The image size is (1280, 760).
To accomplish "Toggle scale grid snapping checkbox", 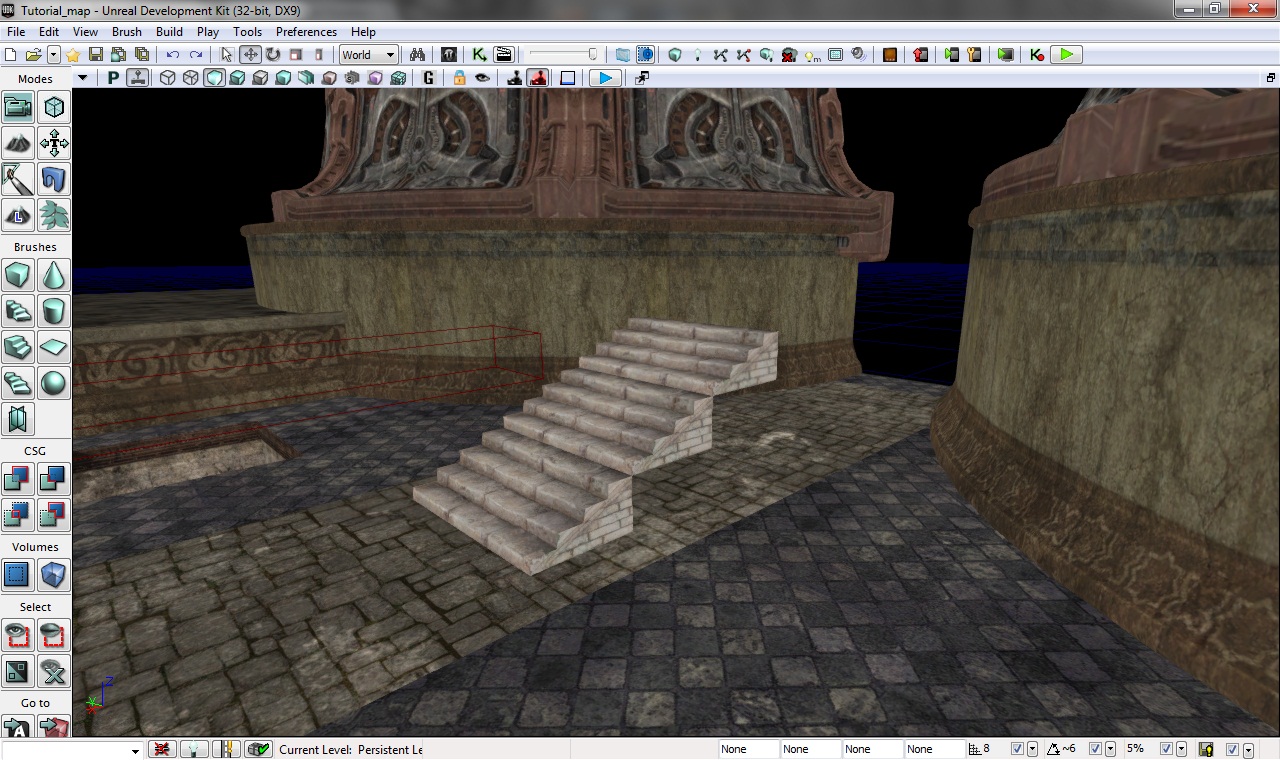I will [x=1166, y=749].
